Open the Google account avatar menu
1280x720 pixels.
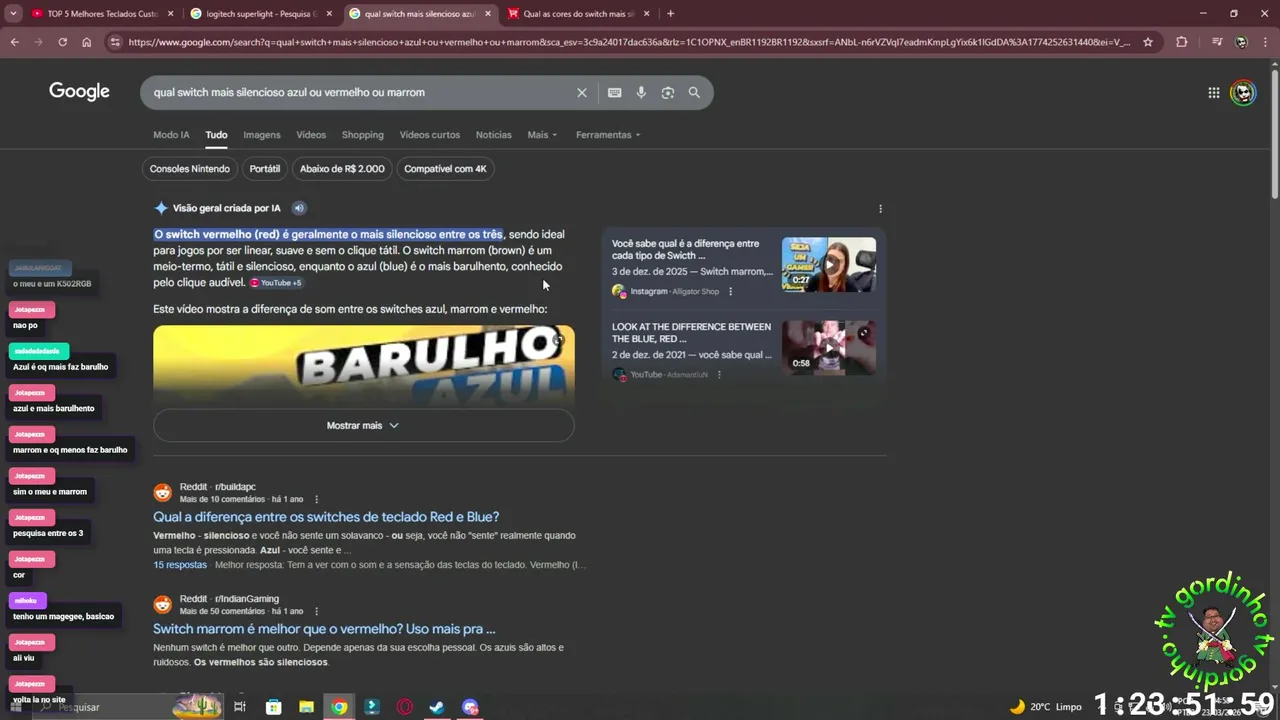pos(1243,93)
